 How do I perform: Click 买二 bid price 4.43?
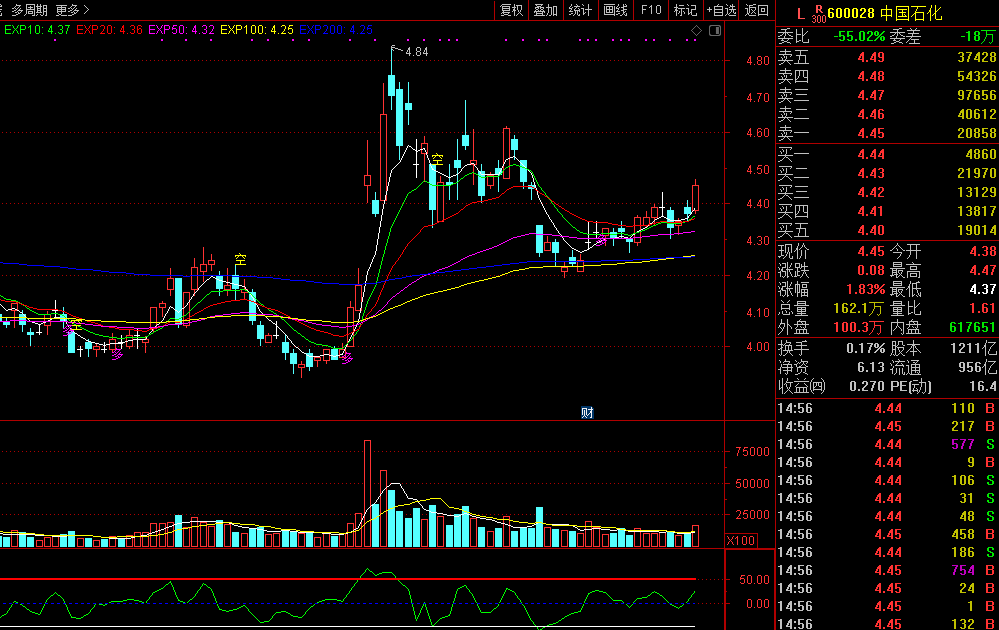coord(871,173)
